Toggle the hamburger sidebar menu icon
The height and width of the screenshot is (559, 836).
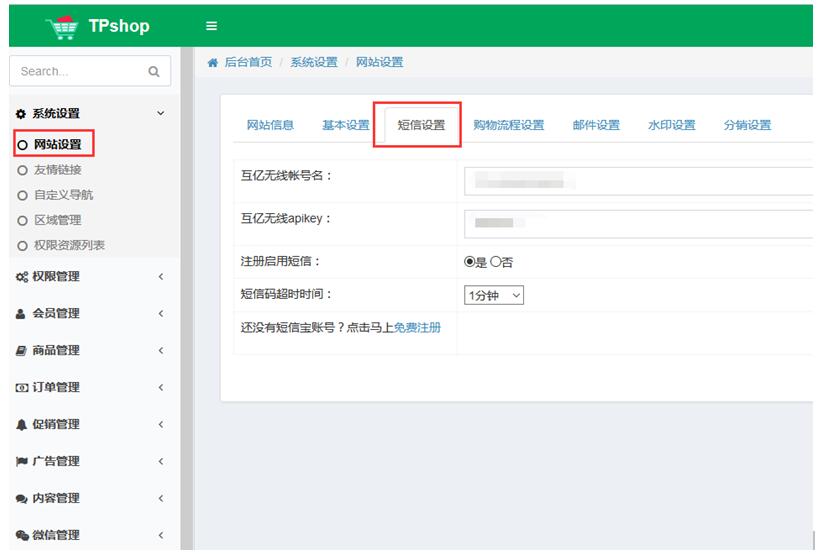[211, 26]
